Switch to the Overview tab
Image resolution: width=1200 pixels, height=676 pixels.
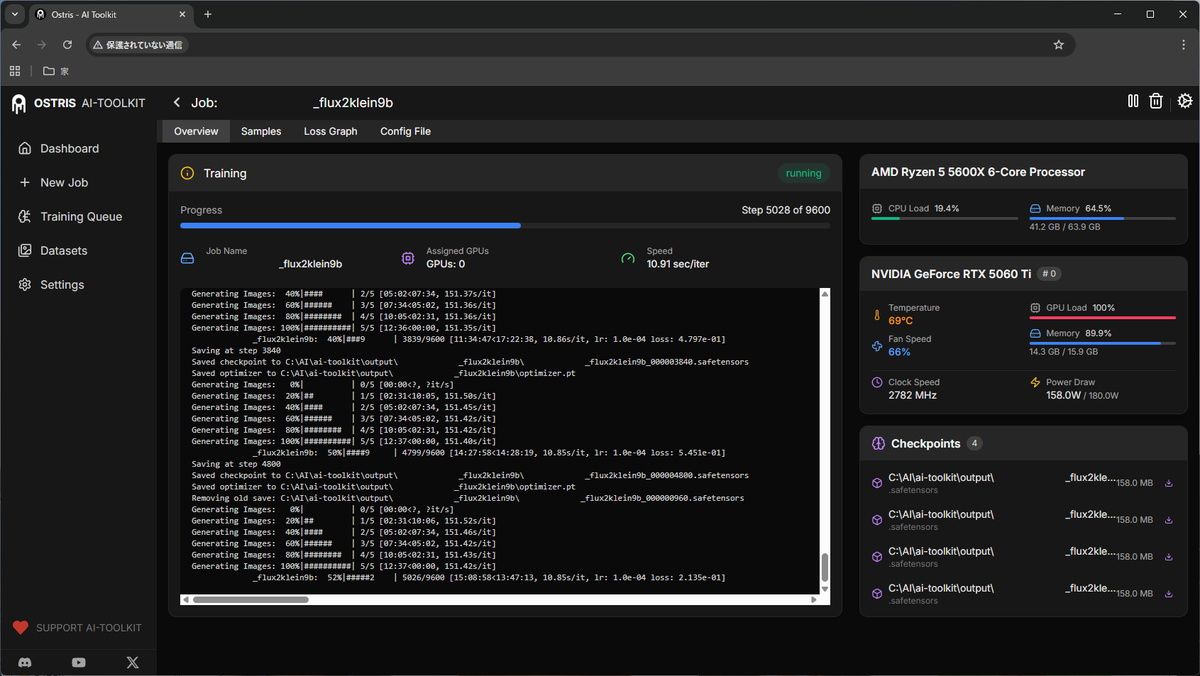196,131
